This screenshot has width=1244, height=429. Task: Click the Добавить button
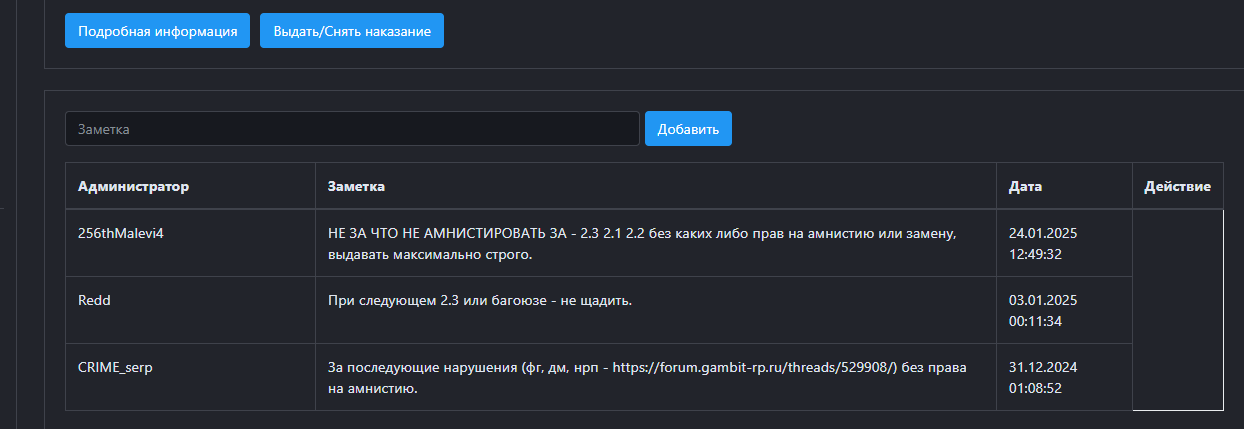point(688,129)
